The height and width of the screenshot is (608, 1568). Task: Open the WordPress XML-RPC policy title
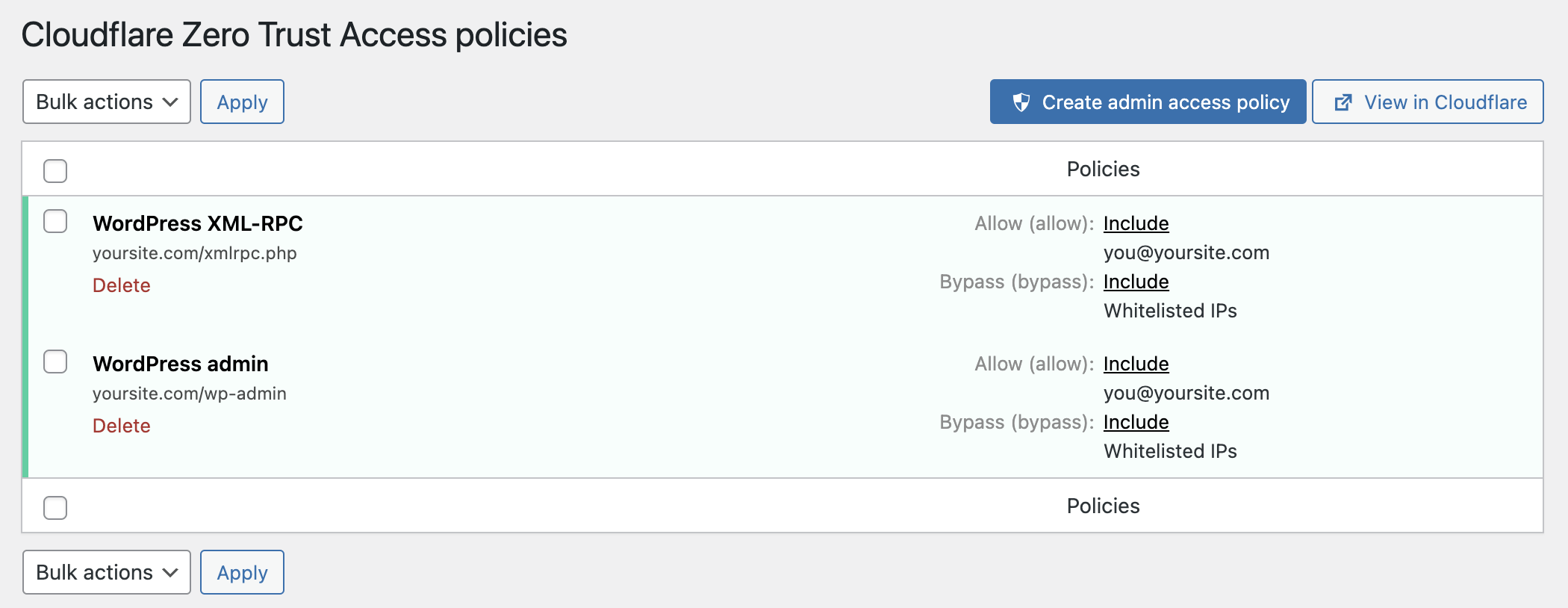[x=198, y=223]
